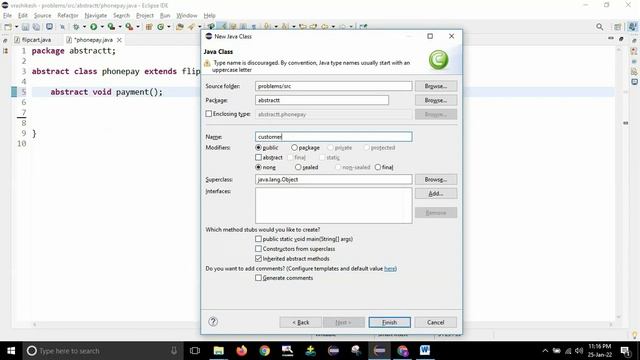This screenshot has height=360, width=640.
Task: Click the New Java Package toolbar icon
Action: (x=149, y=27)
